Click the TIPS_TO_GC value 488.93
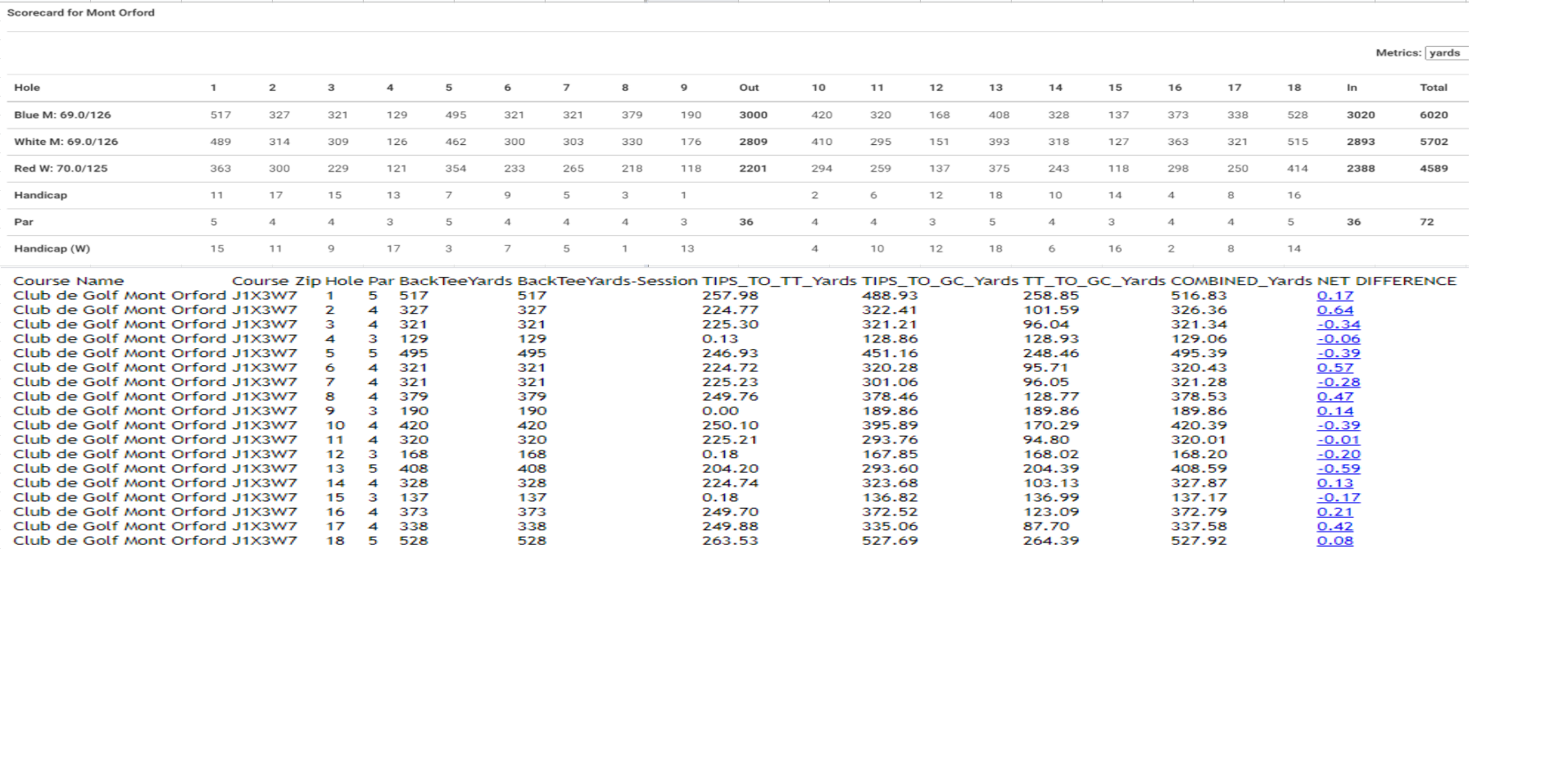The height and width of the screenshot is (766, 1568). pos(890,296)
